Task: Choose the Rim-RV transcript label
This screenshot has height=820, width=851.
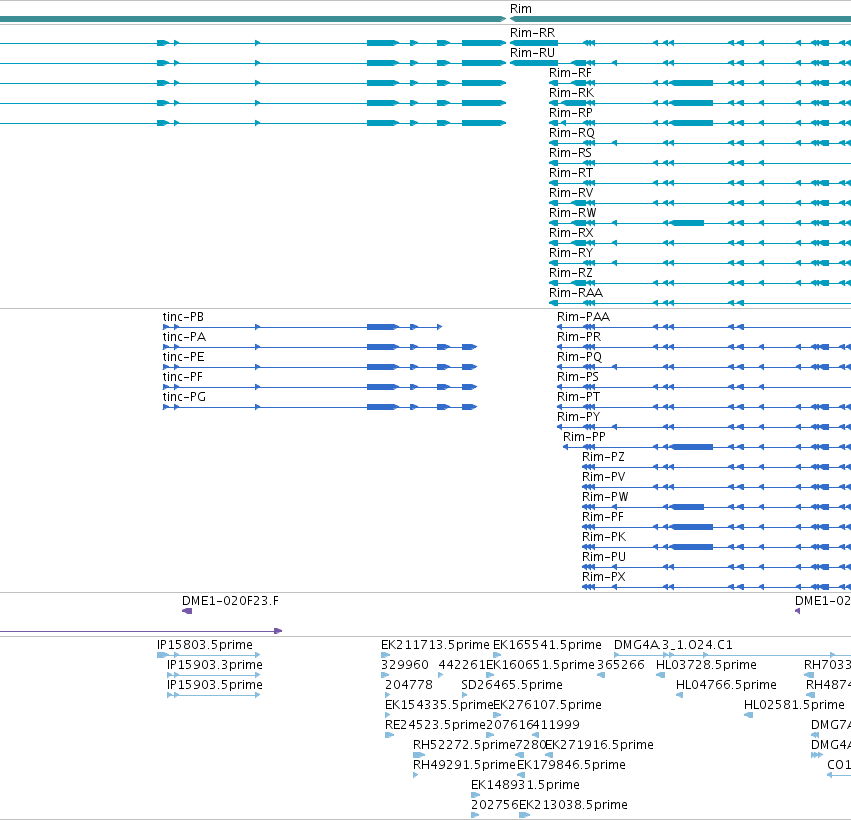Action: point(571,193)
